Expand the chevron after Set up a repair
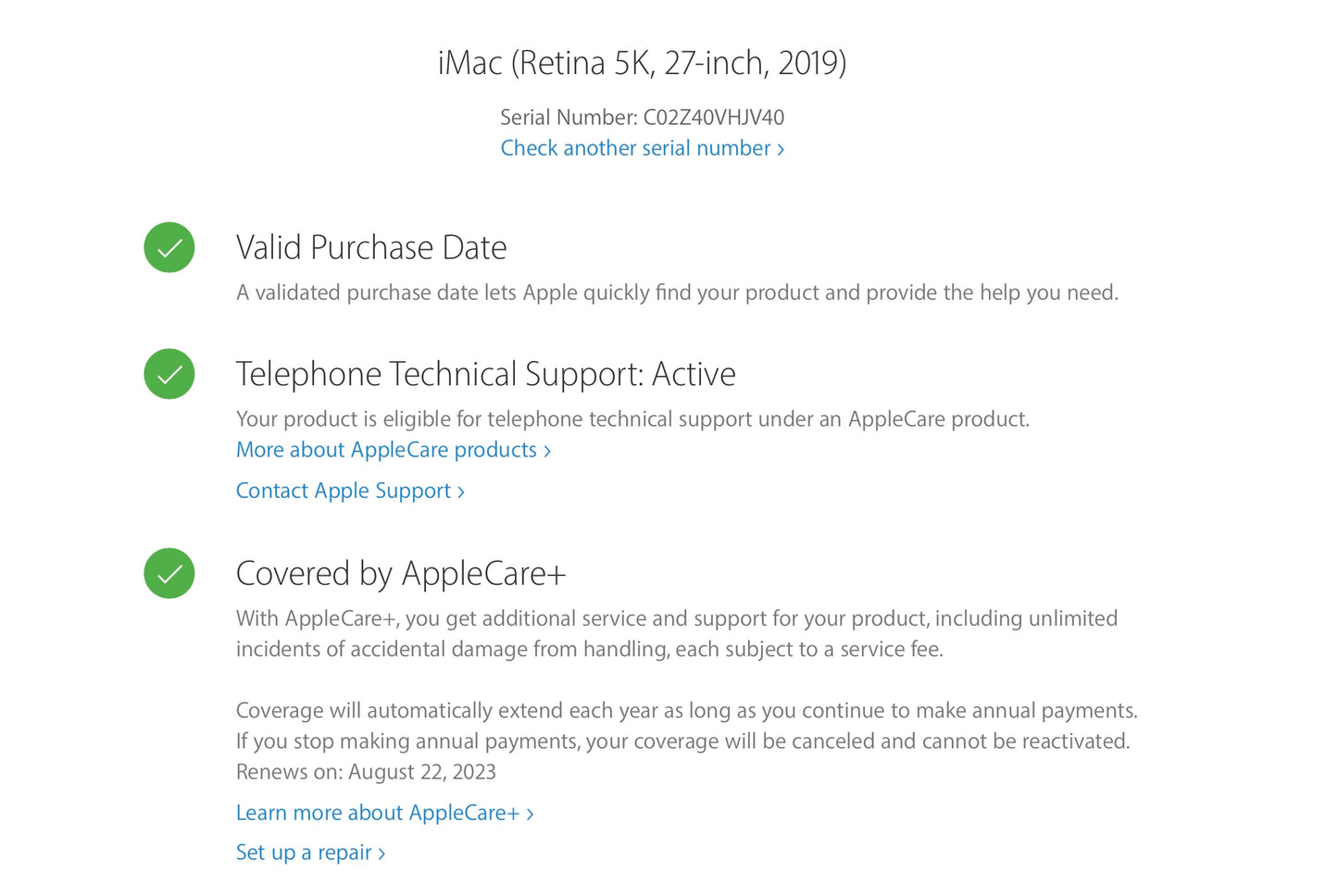 point(380,852)
